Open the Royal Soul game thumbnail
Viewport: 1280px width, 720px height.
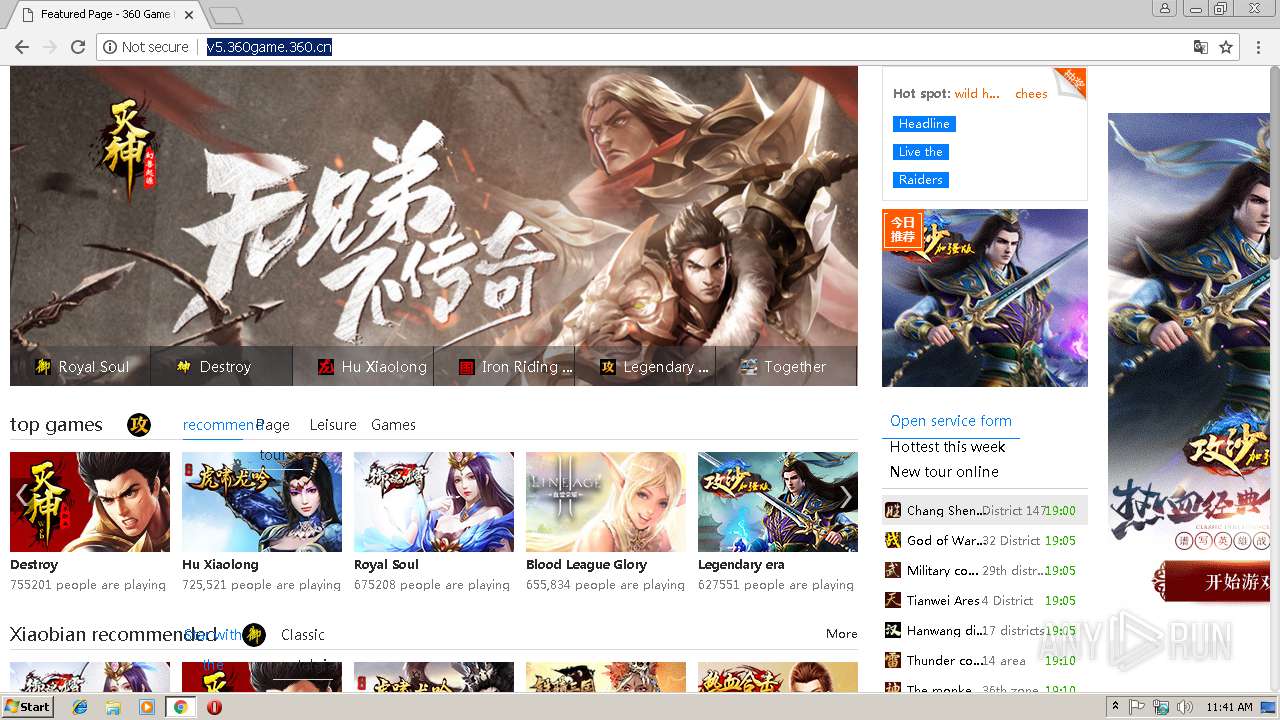[434, 502]
